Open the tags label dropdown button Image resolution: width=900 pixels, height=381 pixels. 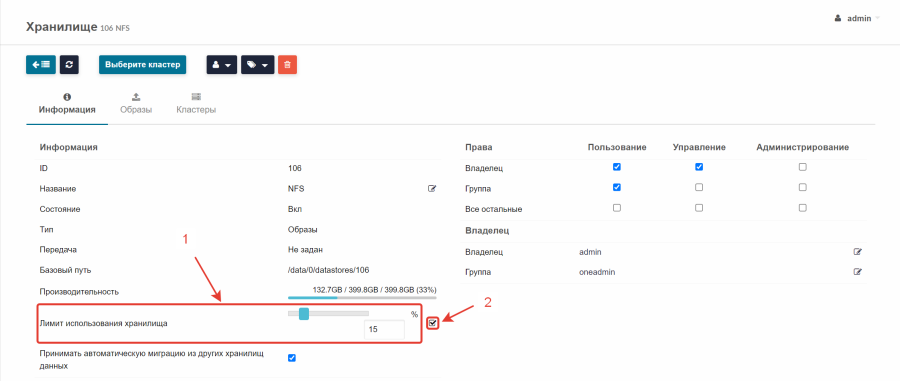(258, 65)
